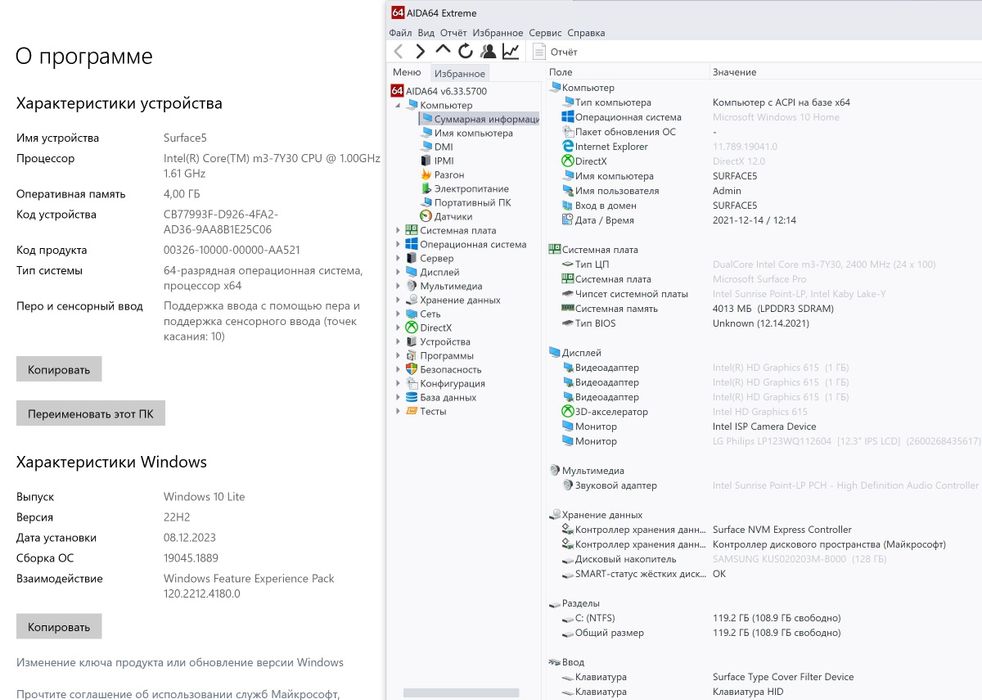Image resolution: width=982 pixels, height=700 pixels.
Task: Click the 3D-акселератор Xbox icon
Action: click(x=567, y=411)
